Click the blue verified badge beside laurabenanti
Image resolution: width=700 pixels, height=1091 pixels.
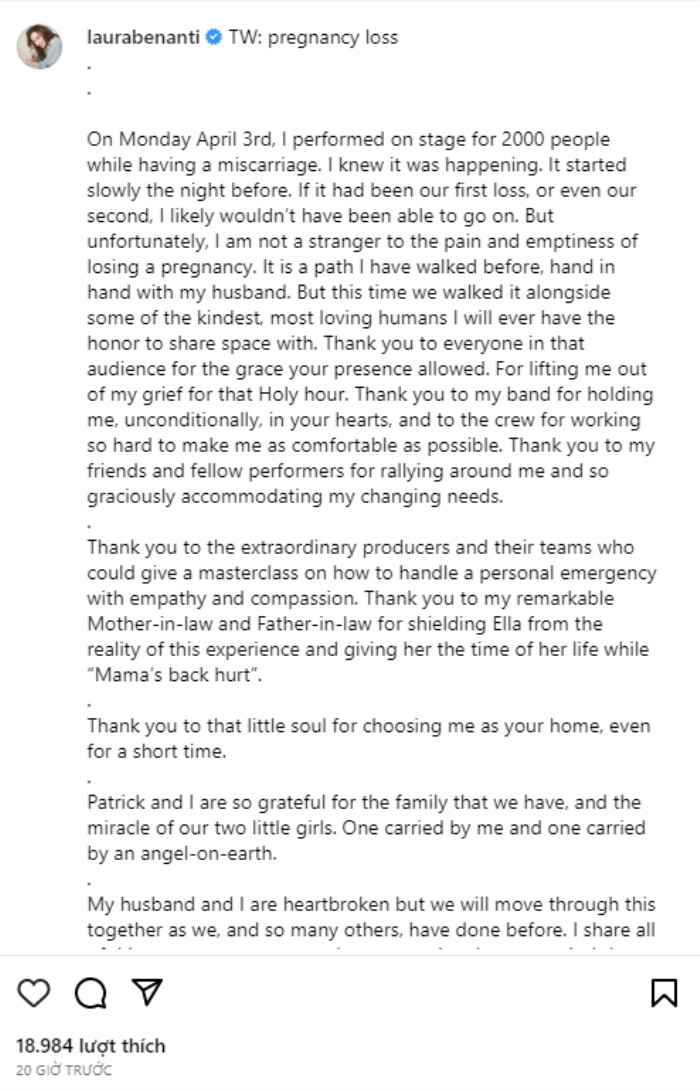214,37
